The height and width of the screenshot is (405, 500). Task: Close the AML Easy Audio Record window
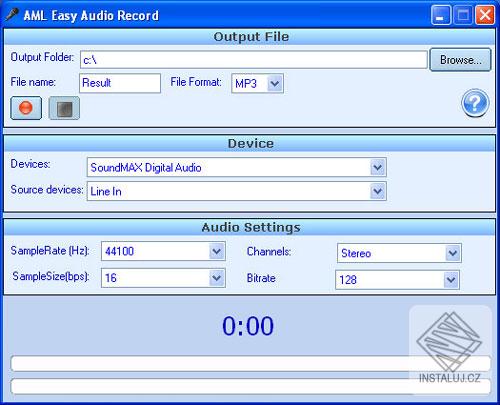(485, 15)
